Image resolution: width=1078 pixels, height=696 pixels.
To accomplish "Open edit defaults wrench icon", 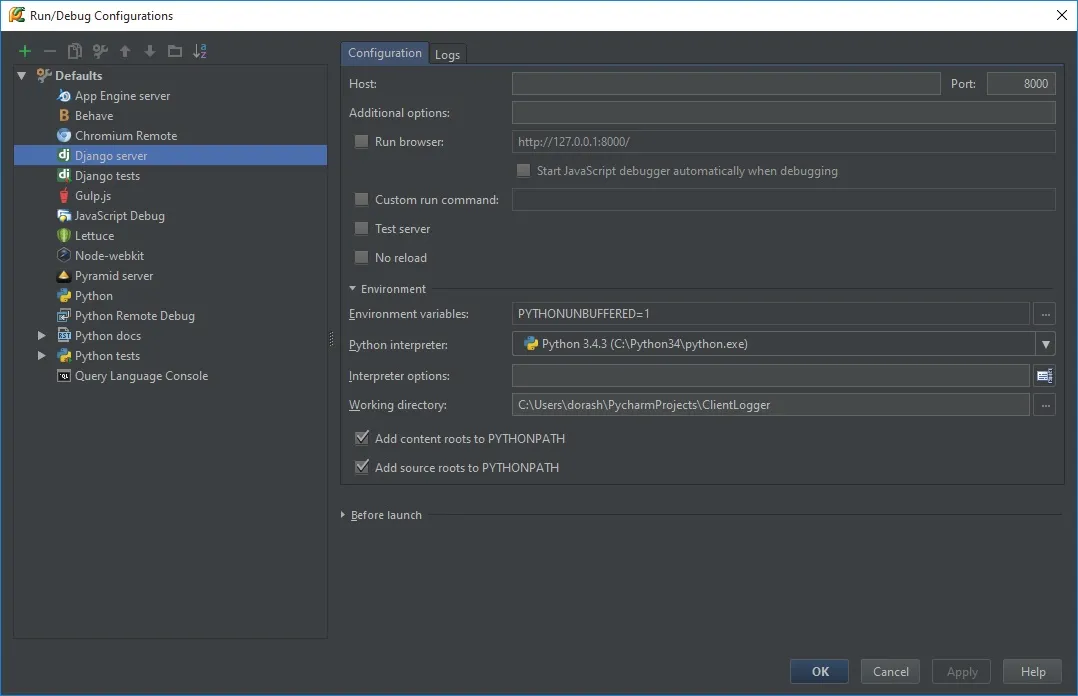I will (100, 51).
